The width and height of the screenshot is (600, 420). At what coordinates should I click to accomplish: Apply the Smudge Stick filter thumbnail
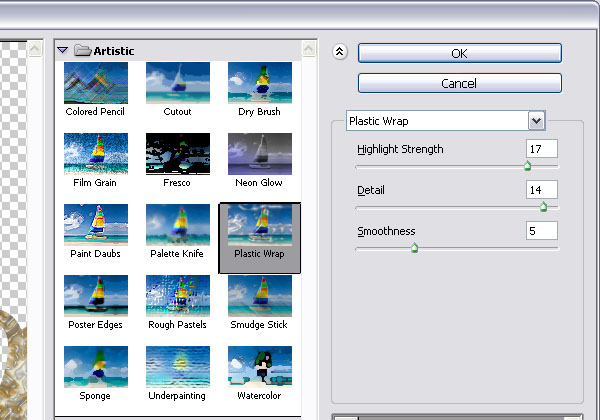[x=259, y=295]
